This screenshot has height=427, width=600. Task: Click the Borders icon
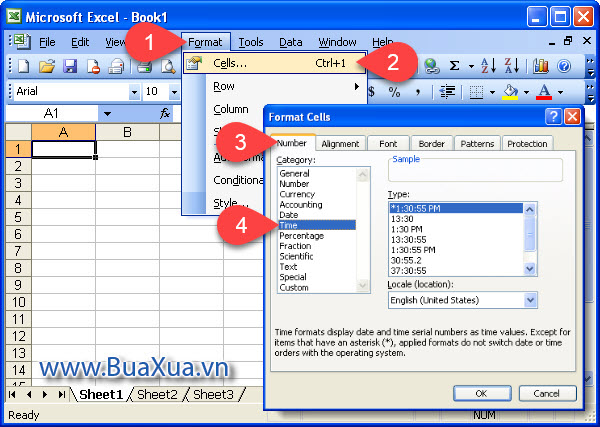(476, 92)
